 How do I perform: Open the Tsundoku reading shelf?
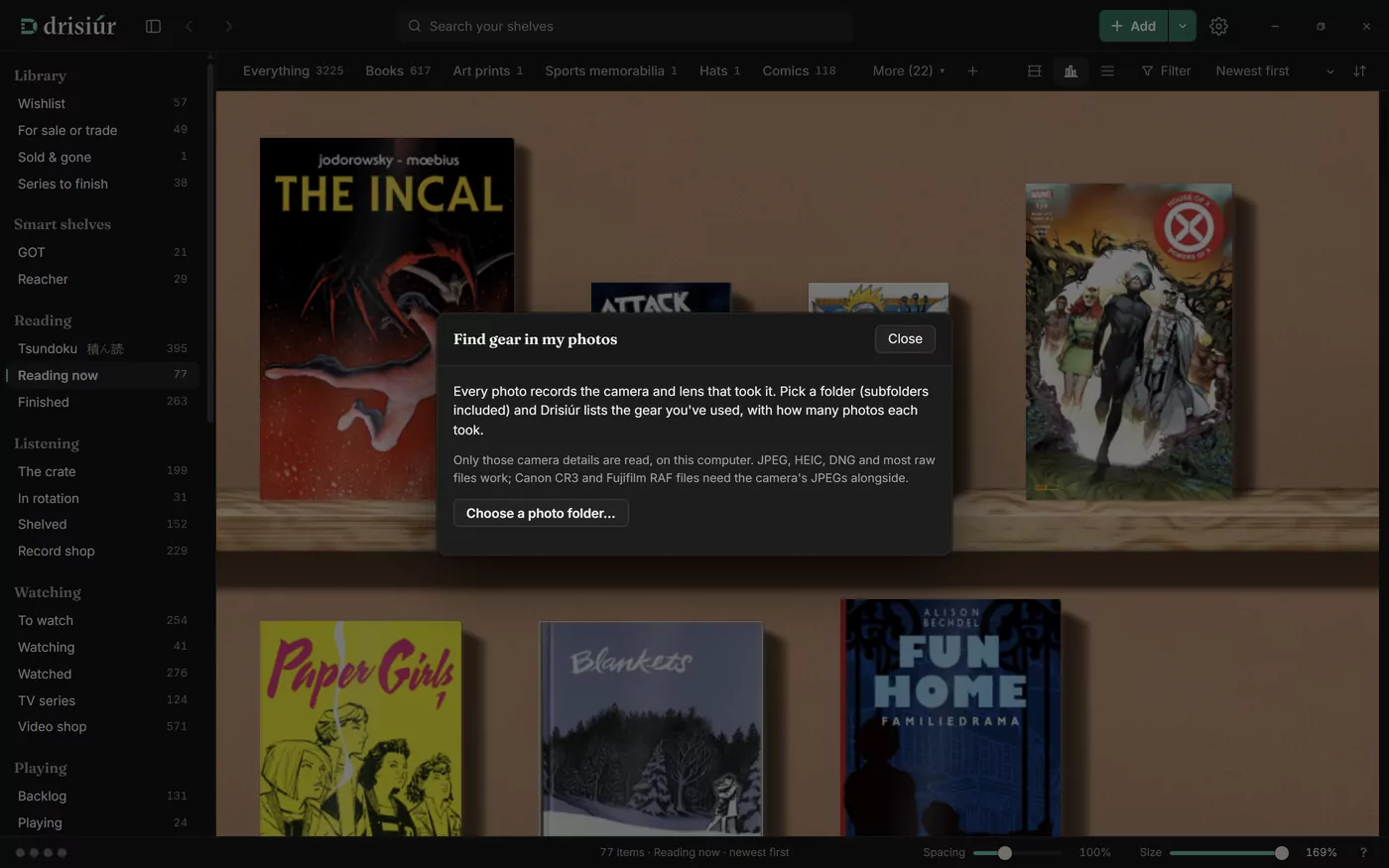click(102, 348)
